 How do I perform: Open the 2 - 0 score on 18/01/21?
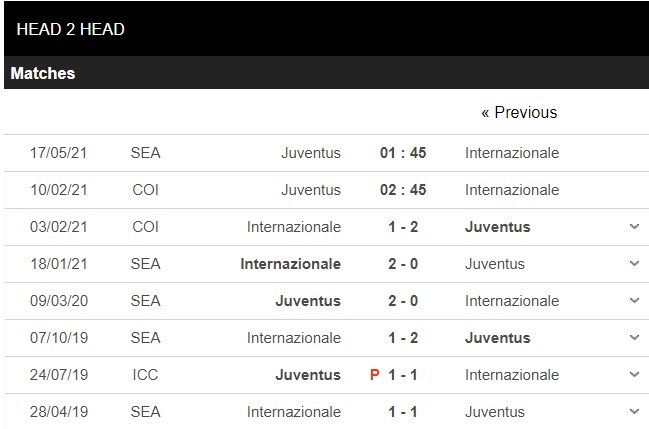[403, 264]
